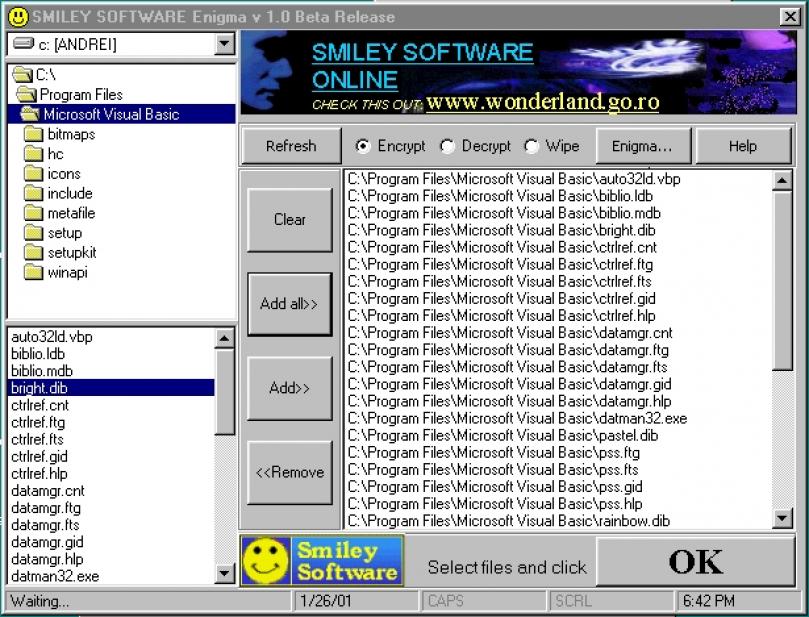The image size is (809, 617).
Task: Click the <<Remove button
Action: point(289,473)
